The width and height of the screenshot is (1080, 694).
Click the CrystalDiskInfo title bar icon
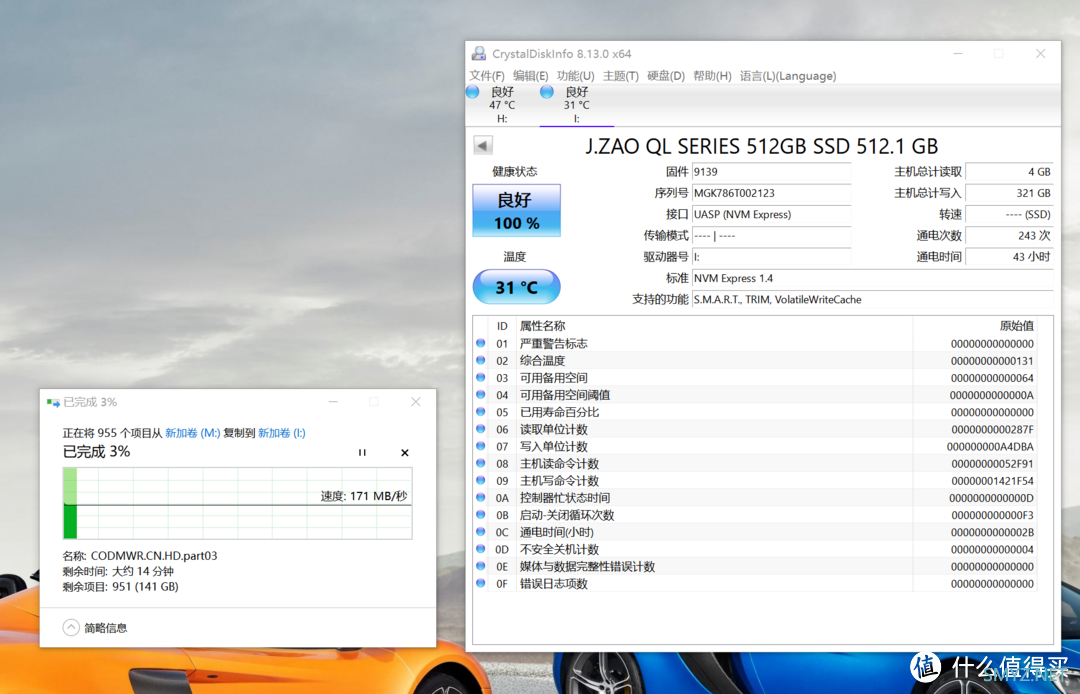tap(479, 54)
